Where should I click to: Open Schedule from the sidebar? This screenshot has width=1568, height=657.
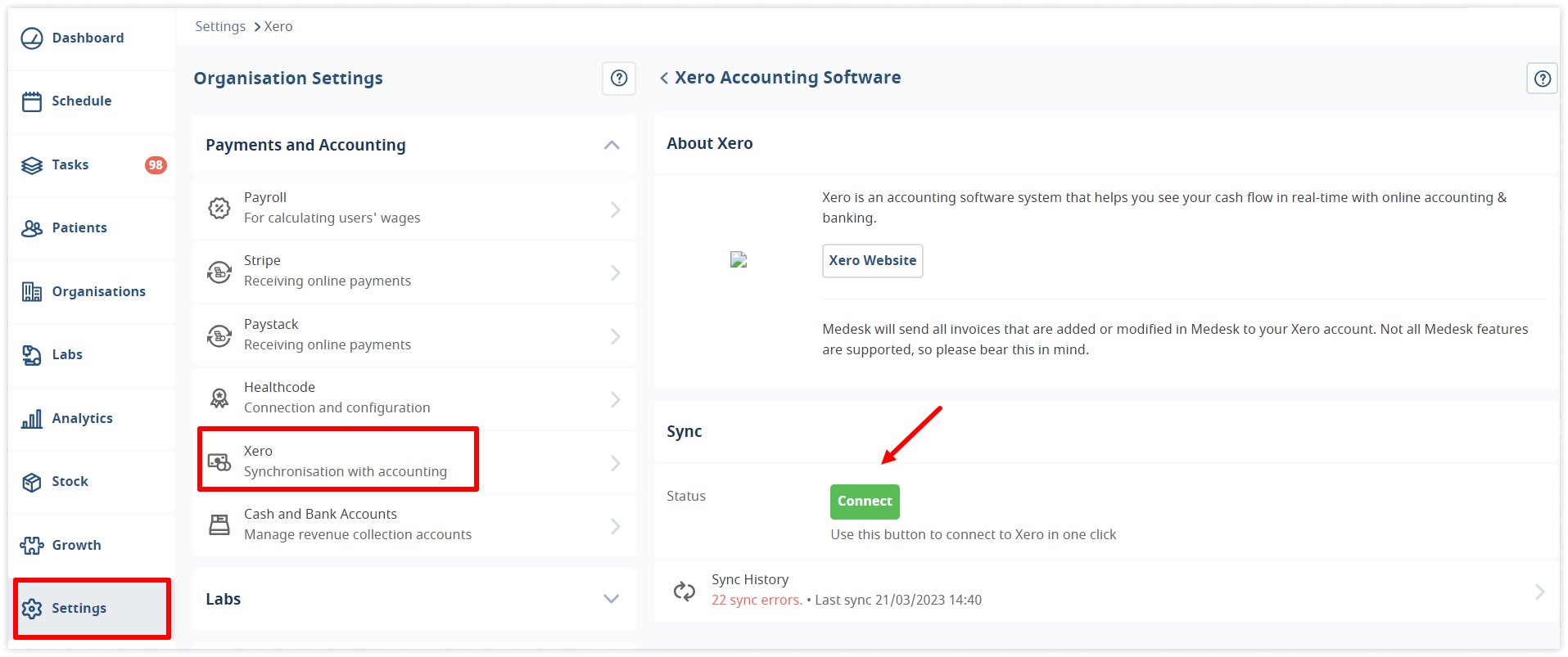coord(92,101)
